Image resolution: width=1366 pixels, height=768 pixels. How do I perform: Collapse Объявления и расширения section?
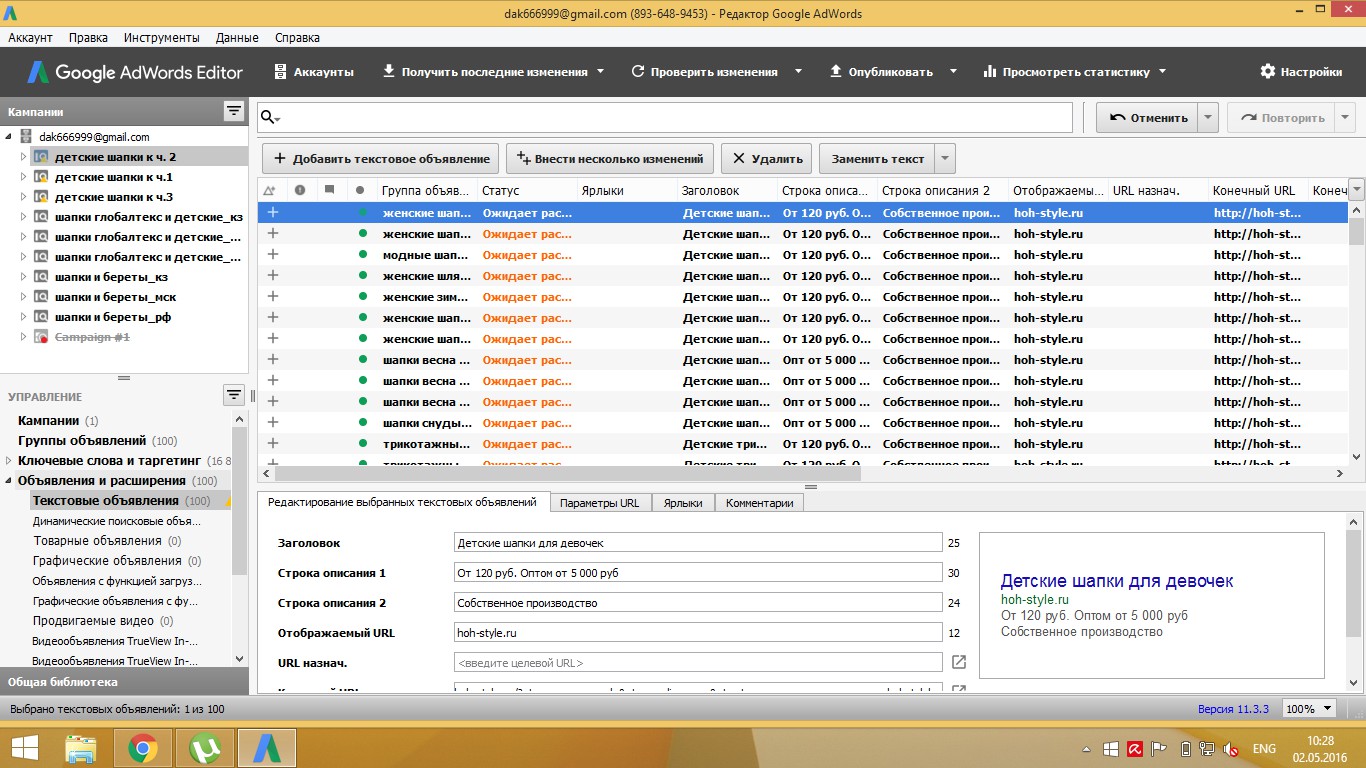click(x=10, y=481)
